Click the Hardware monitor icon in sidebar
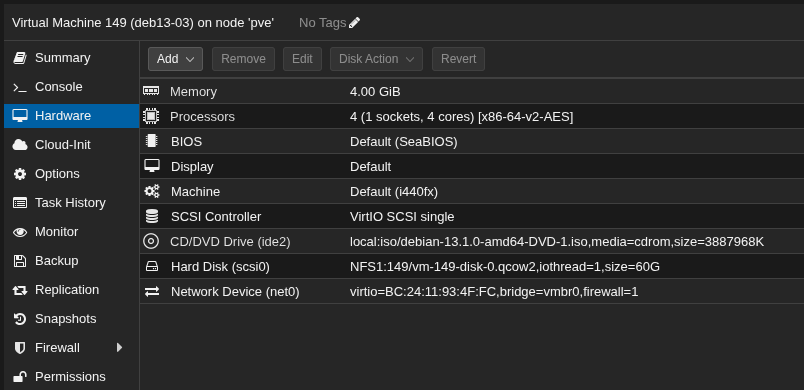The height and width of the screenshot is (390, 804). click(19, 116)
